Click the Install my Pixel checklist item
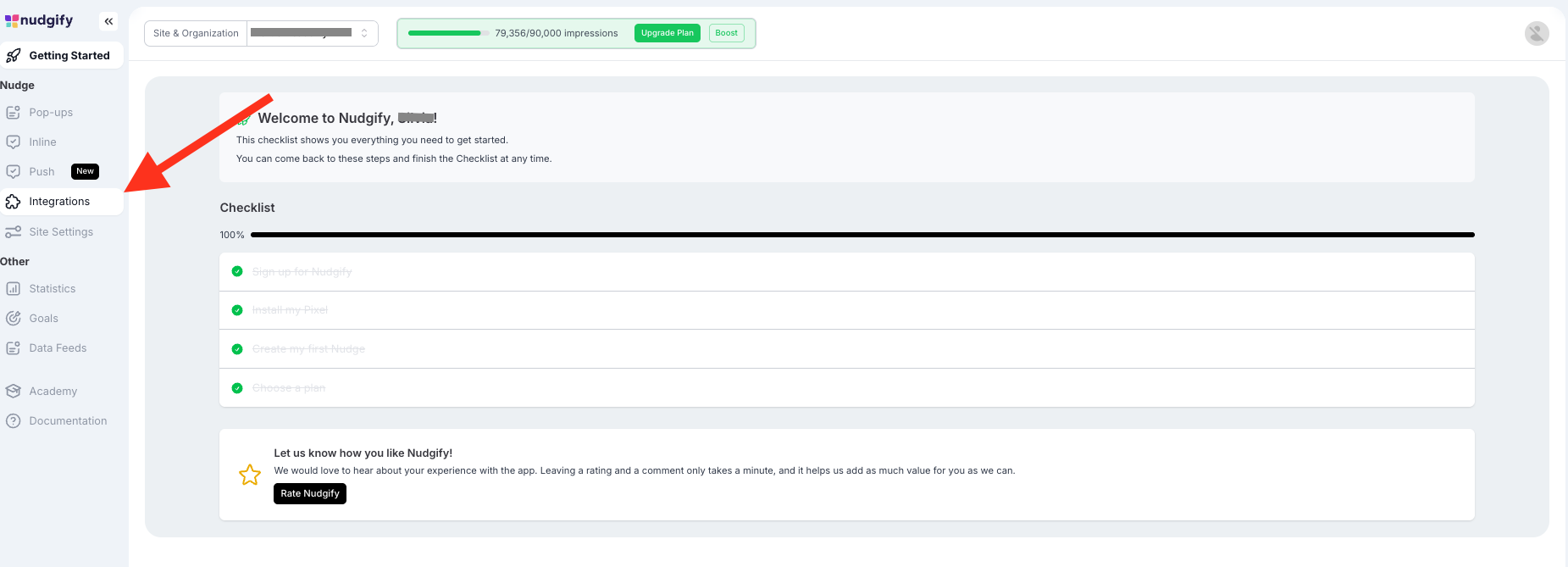Viewport: 1568px width, 567px height. pos(847,310)
